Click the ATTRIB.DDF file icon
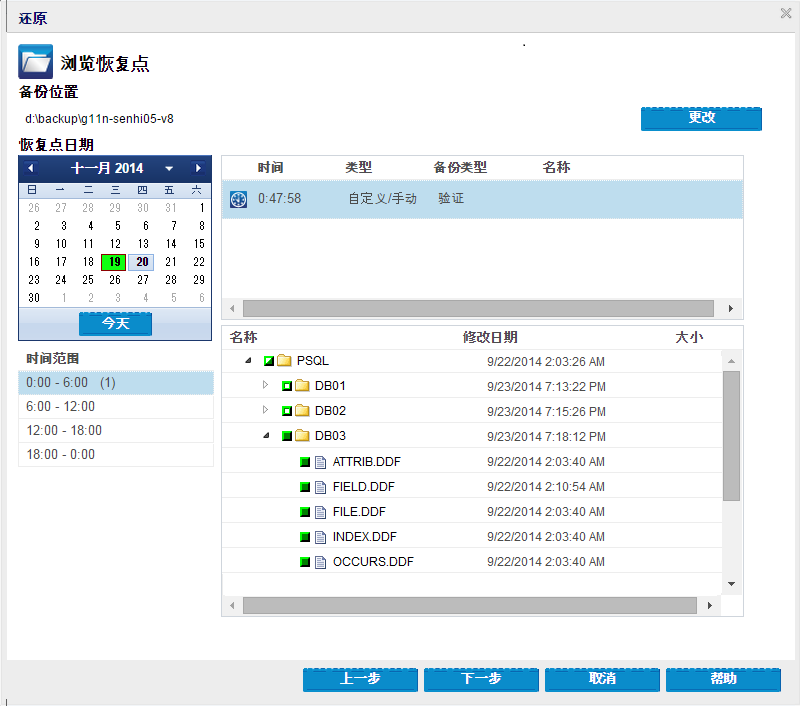800x706 pixels. pyautogui.click(x=321, y=462)
